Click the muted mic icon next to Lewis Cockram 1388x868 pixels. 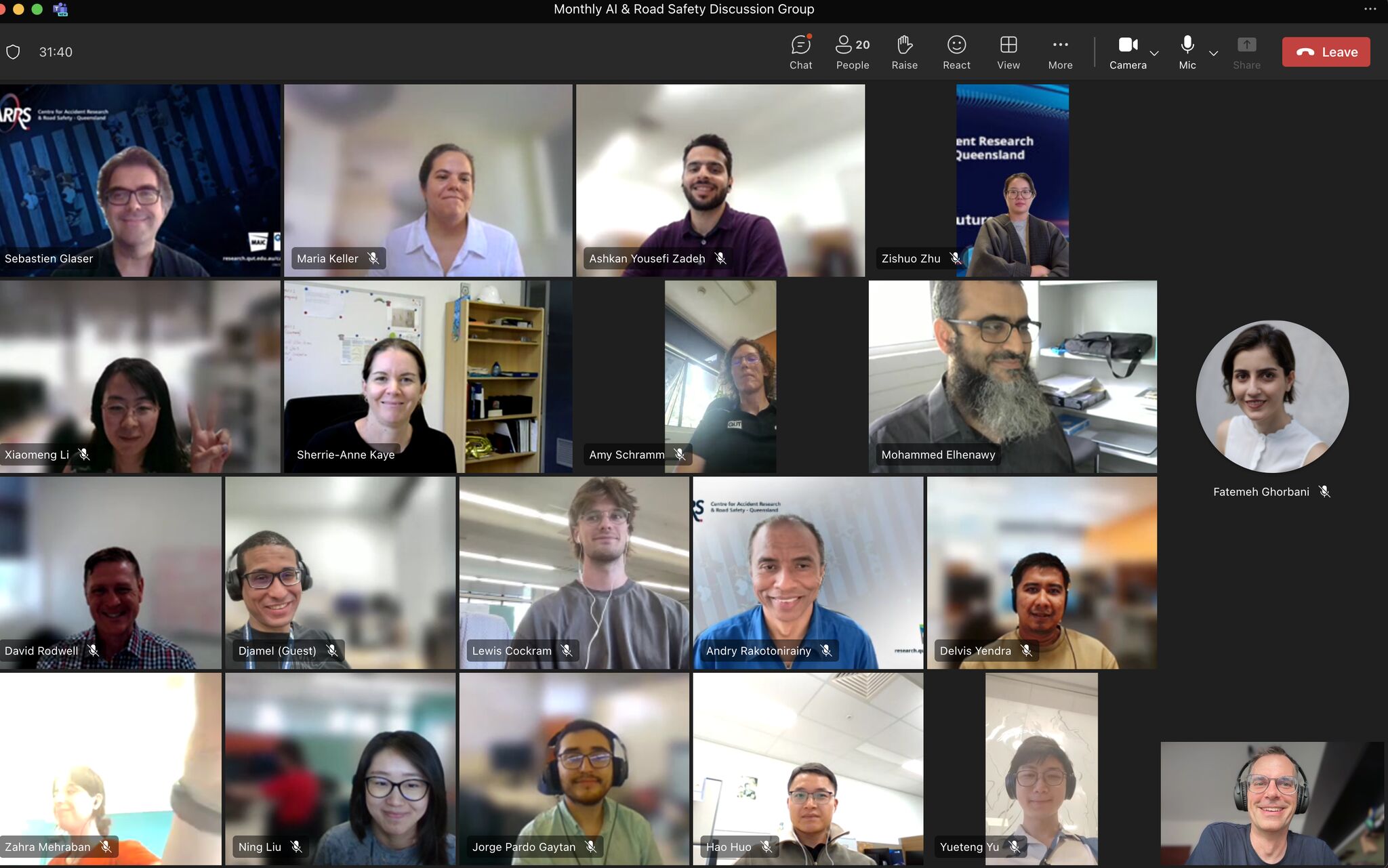(567, 650)
